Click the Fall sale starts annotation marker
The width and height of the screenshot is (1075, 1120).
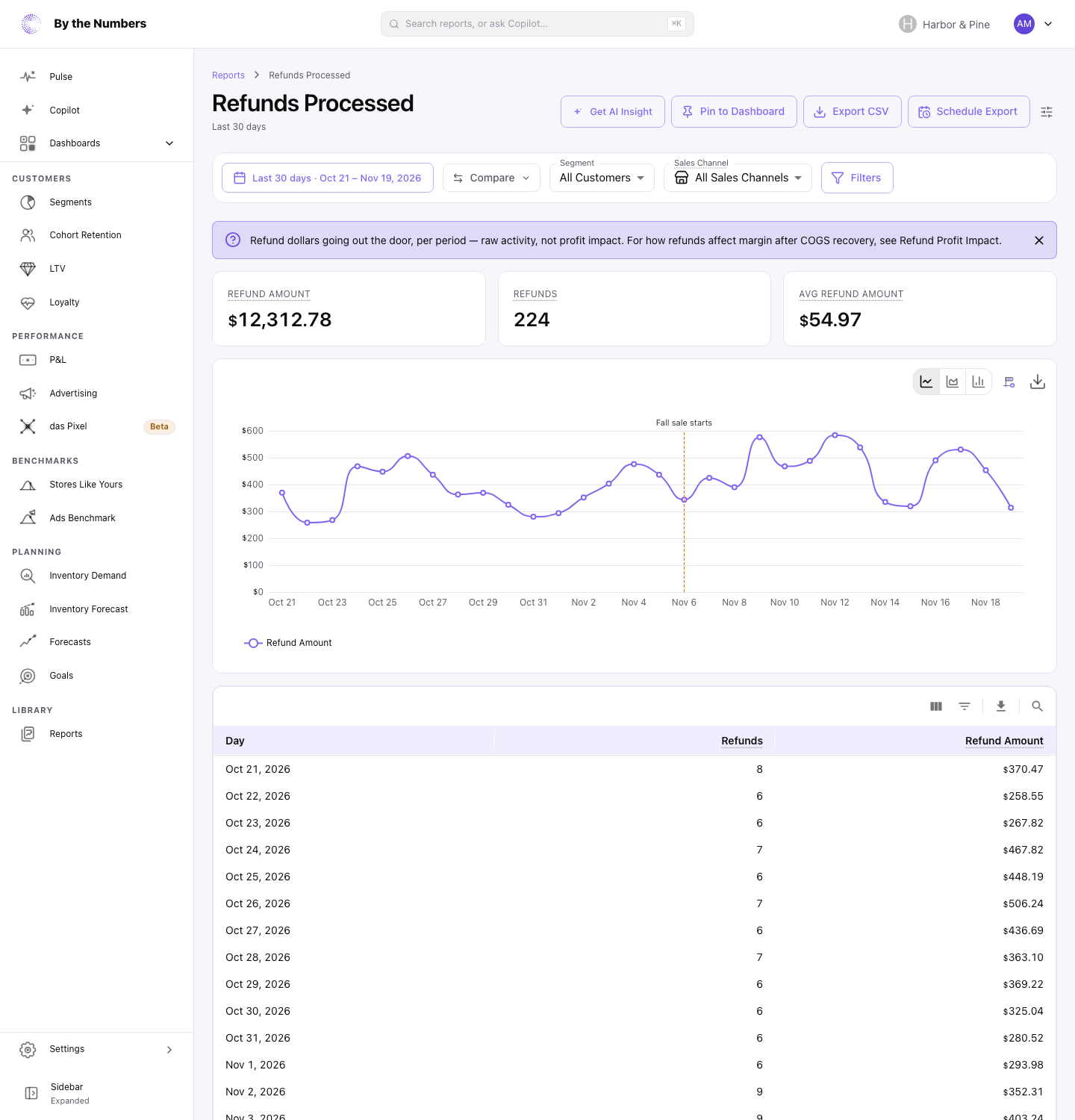click(684, 423)
